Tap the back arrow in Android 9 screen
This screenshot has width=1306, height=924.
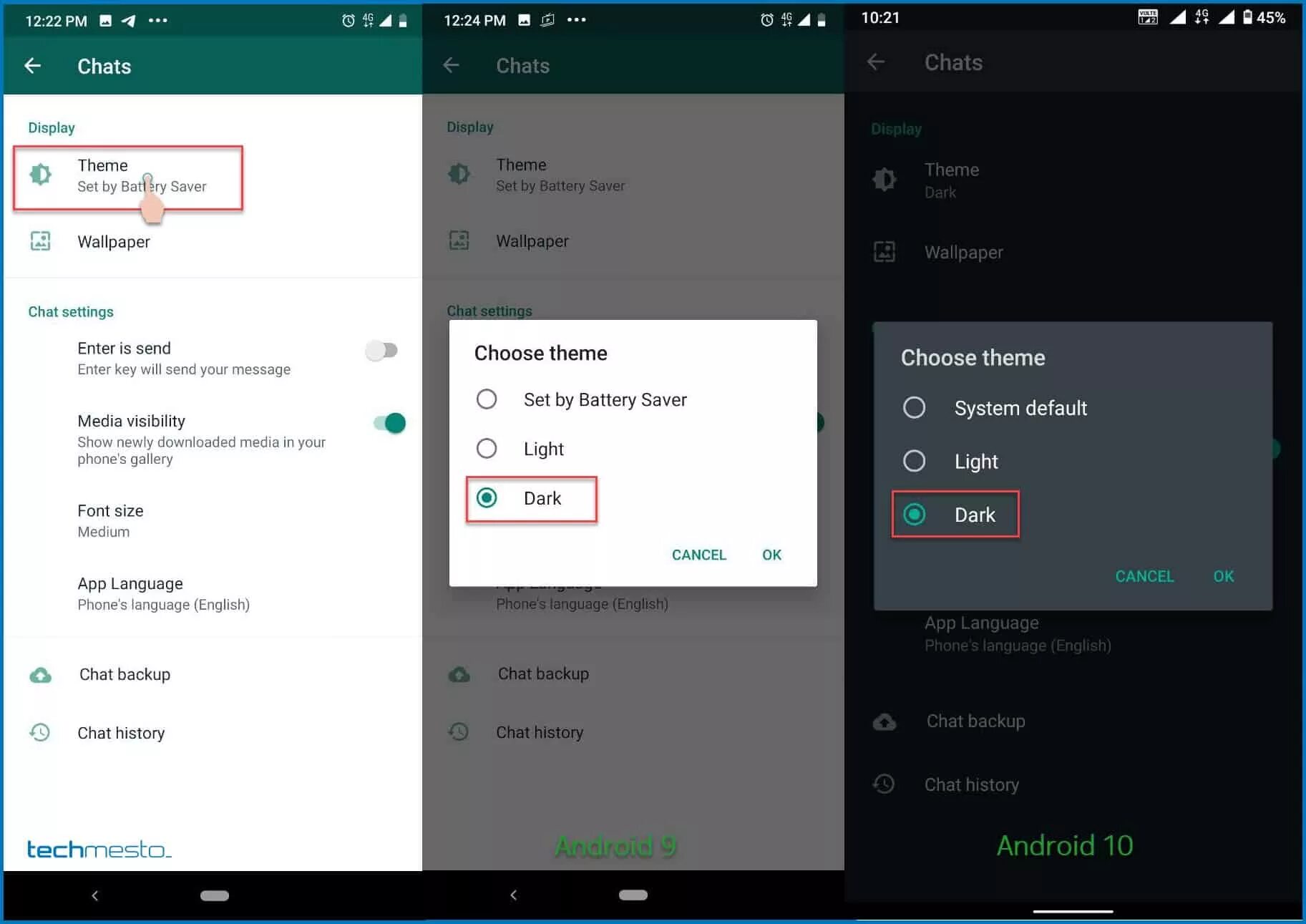(x=451, y=65)
